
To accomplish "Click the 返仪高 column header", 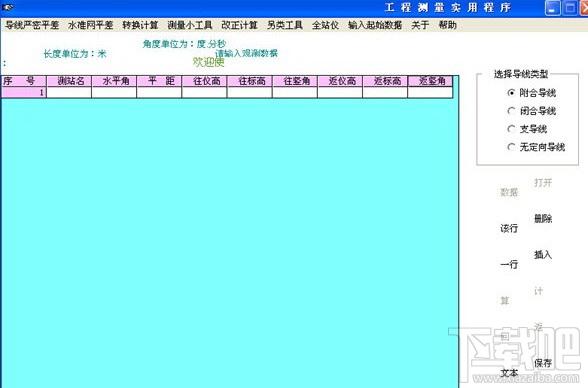I will click(340, 81).
